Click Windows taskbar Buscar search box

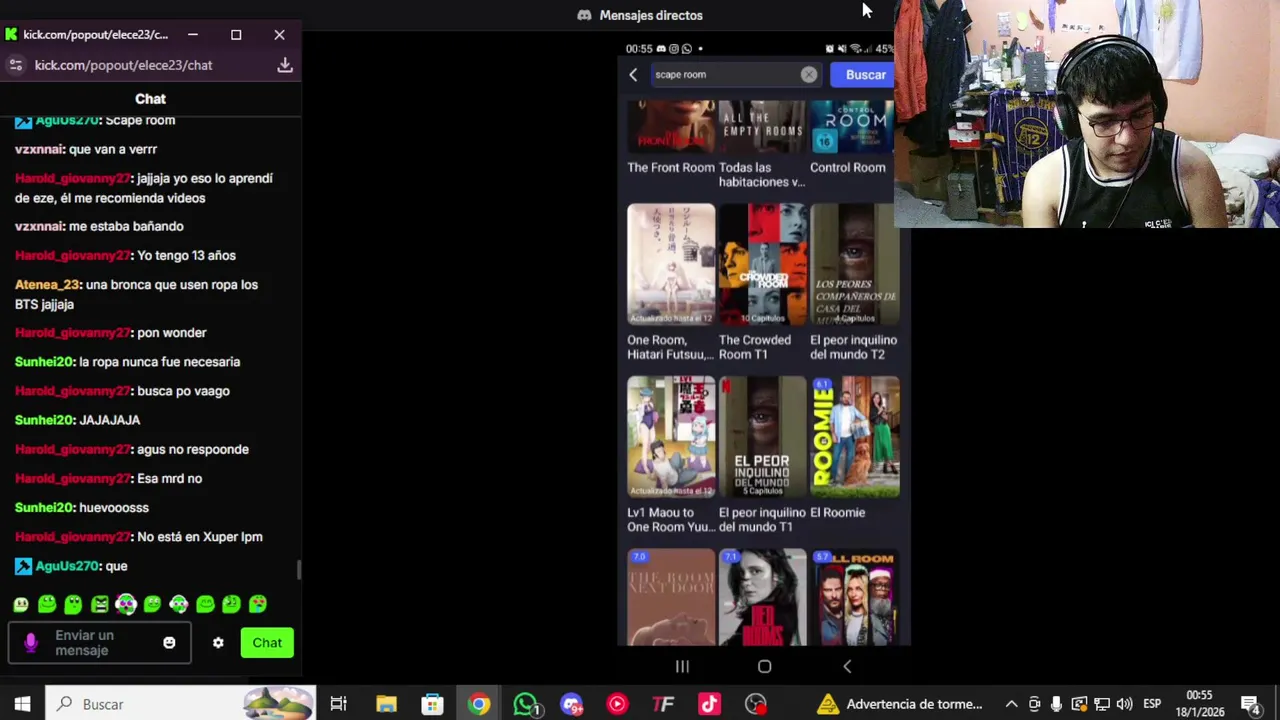pos(181,704)
